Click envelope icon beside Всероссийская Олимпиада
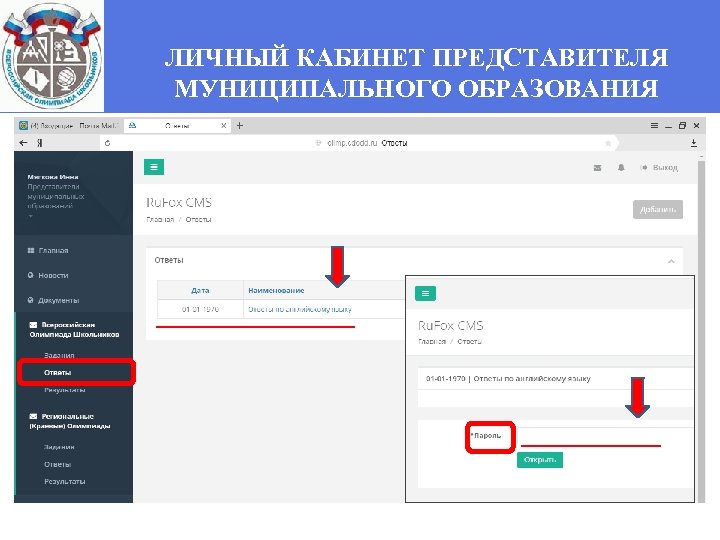 click(x=33, y=325)
